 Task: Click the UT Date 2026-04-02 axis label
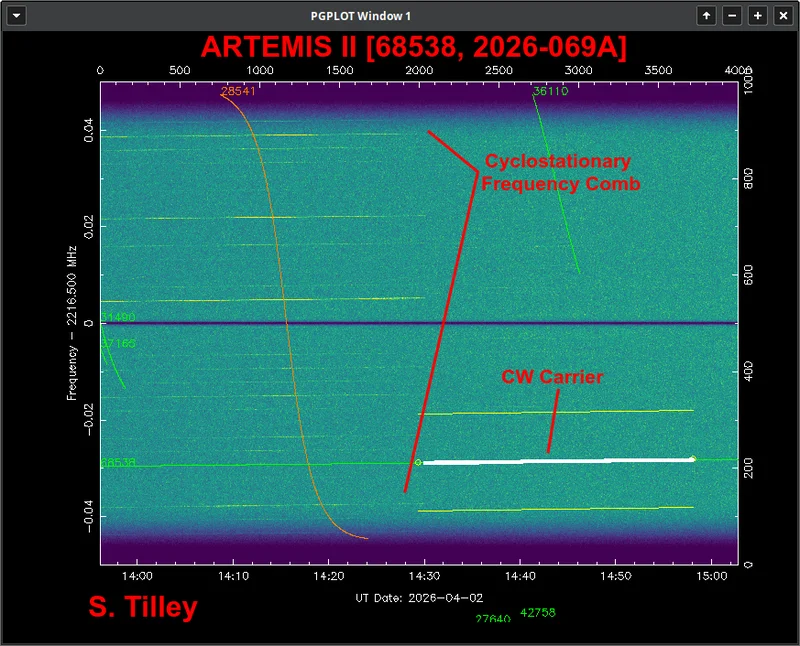pos(418,598)
